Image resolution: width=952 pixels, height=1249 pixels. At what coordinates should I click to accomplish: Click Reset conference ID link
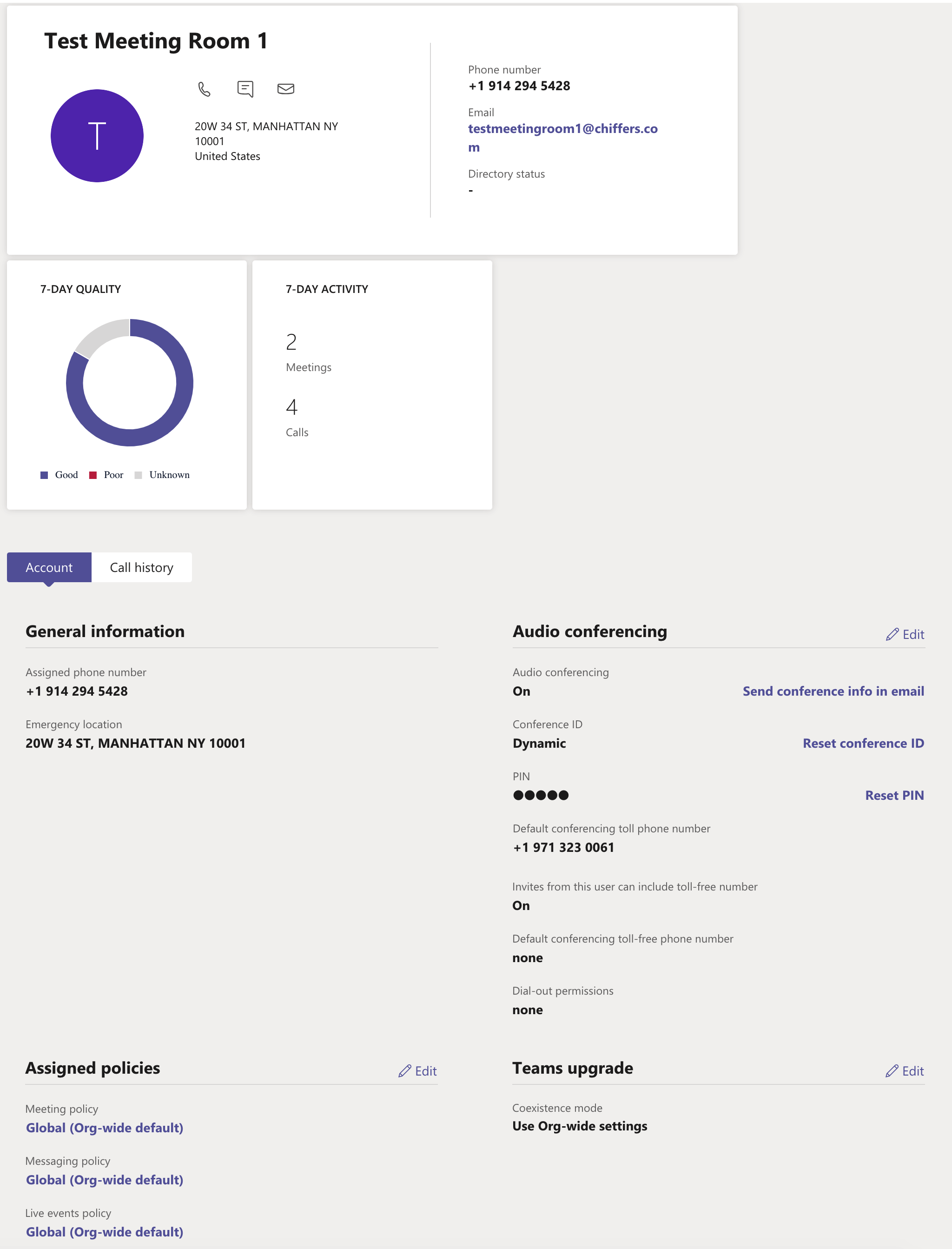863,743
